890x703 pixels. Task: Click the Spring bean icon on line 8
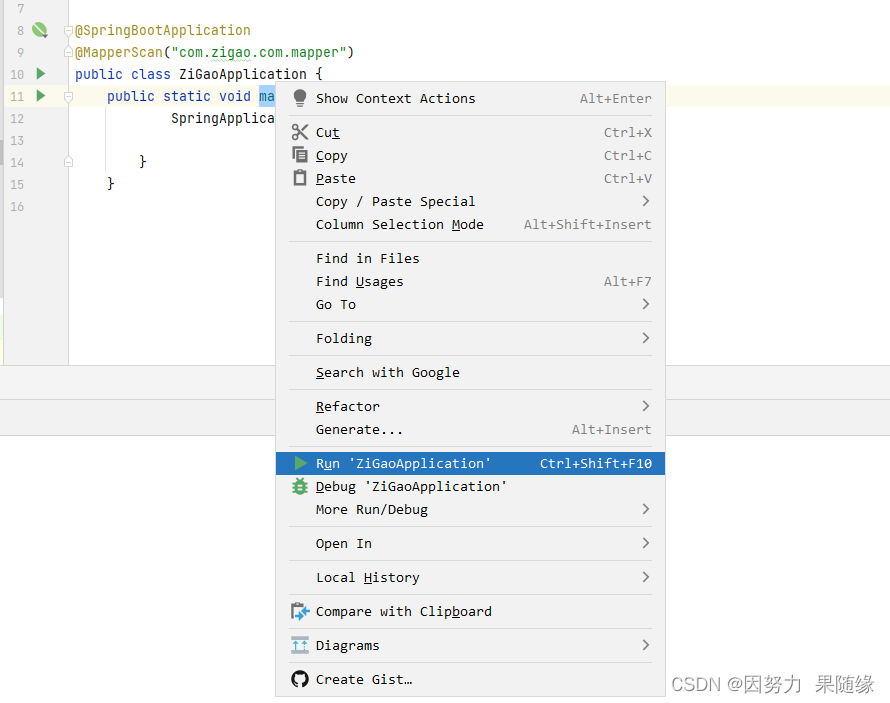pyautogui.click(x=39, y=30)
